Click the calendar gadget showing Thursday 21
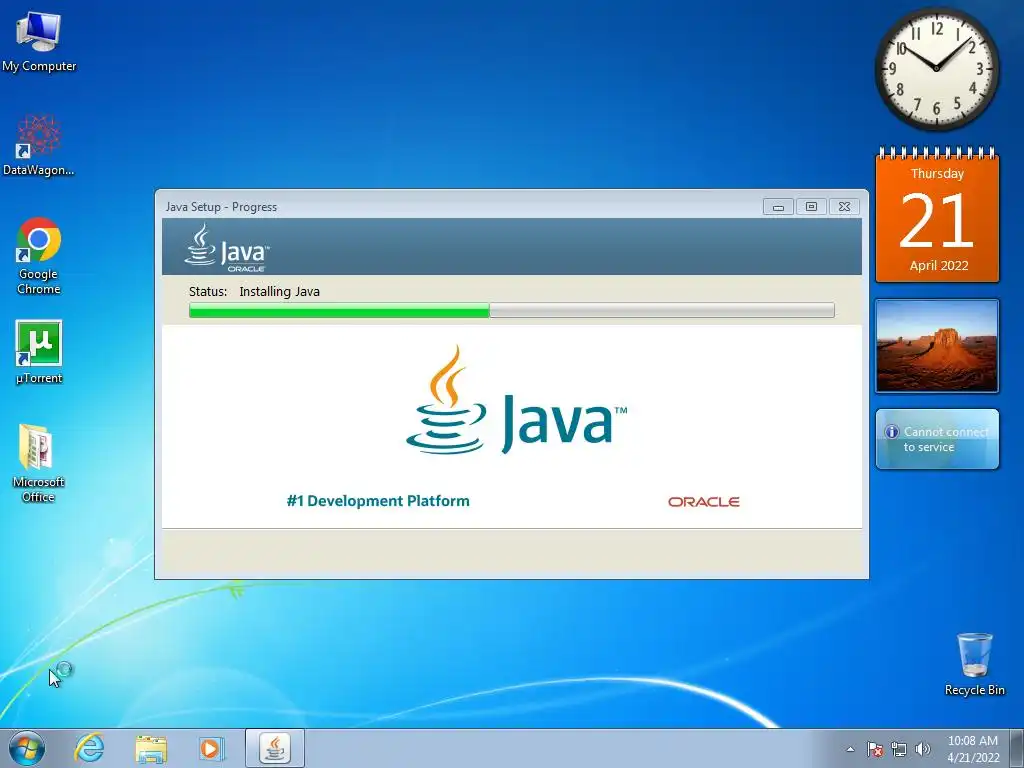The height and width of the screenshot is (768, 1024). click(x=937, y=216)
